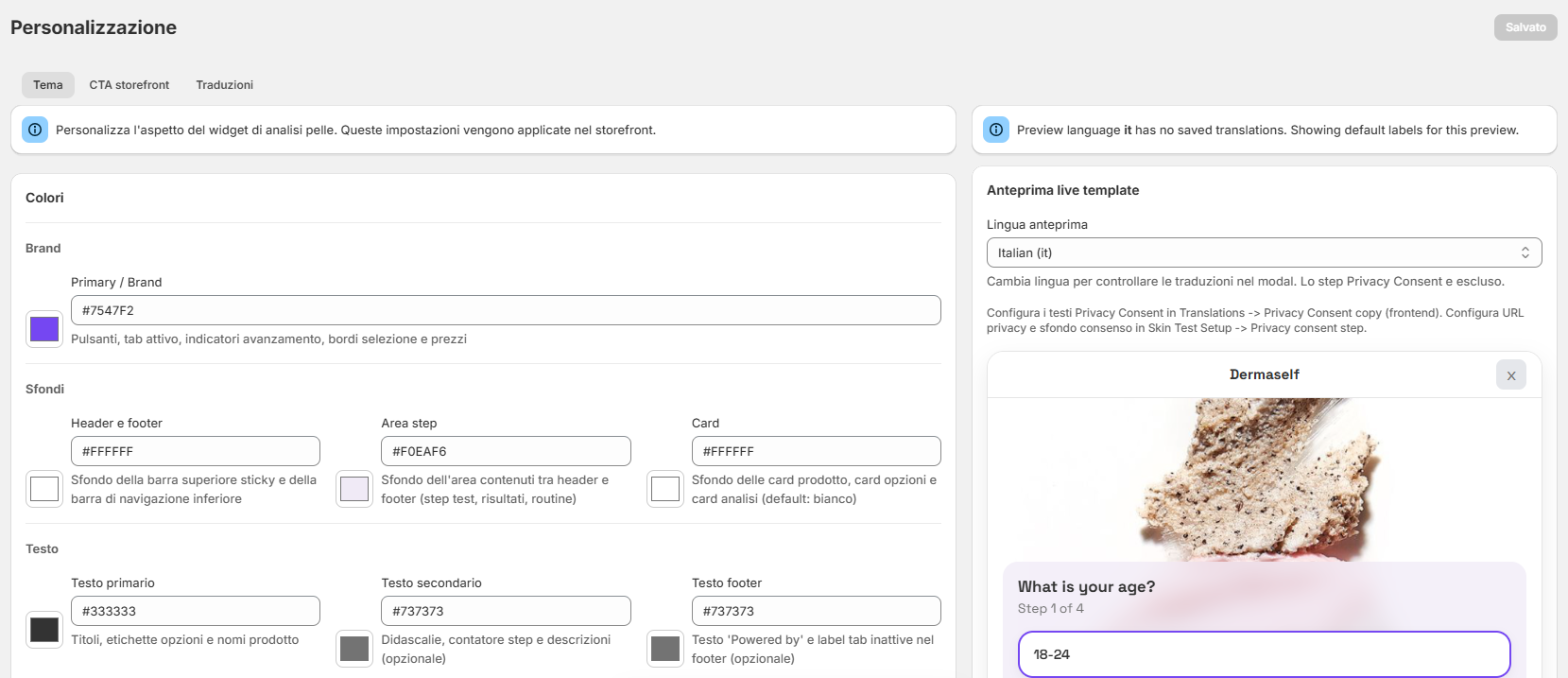Viewport: 1568px width, 678px height.
Task: Open the CTA storefront tab
Action: (129, 85)
